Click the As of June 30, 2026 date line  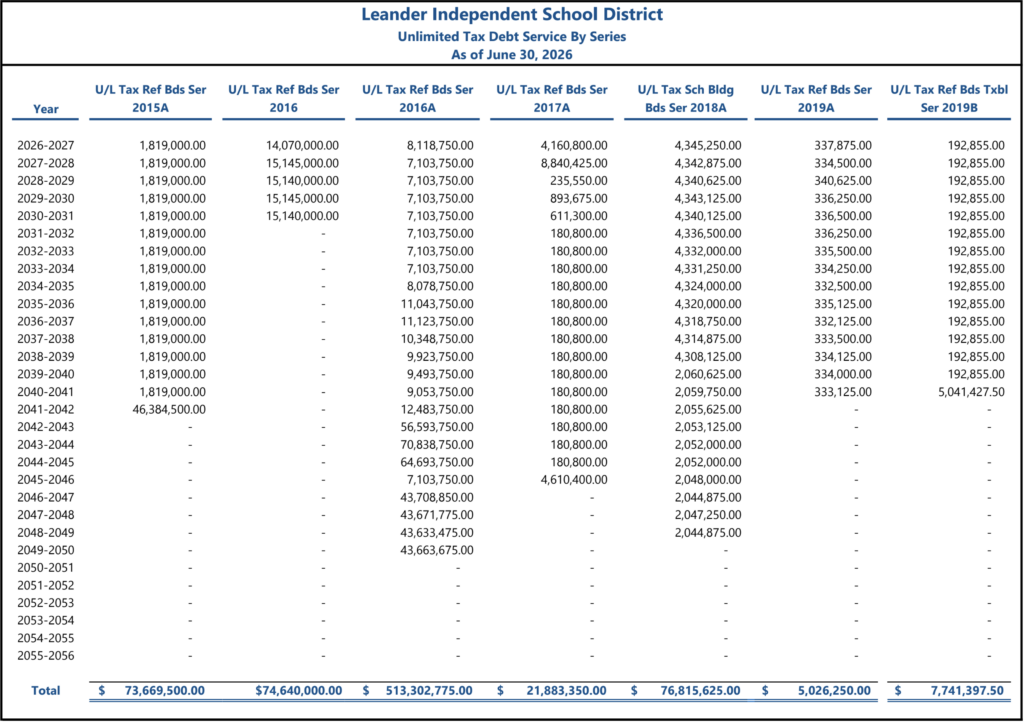[x=512, y=55]
